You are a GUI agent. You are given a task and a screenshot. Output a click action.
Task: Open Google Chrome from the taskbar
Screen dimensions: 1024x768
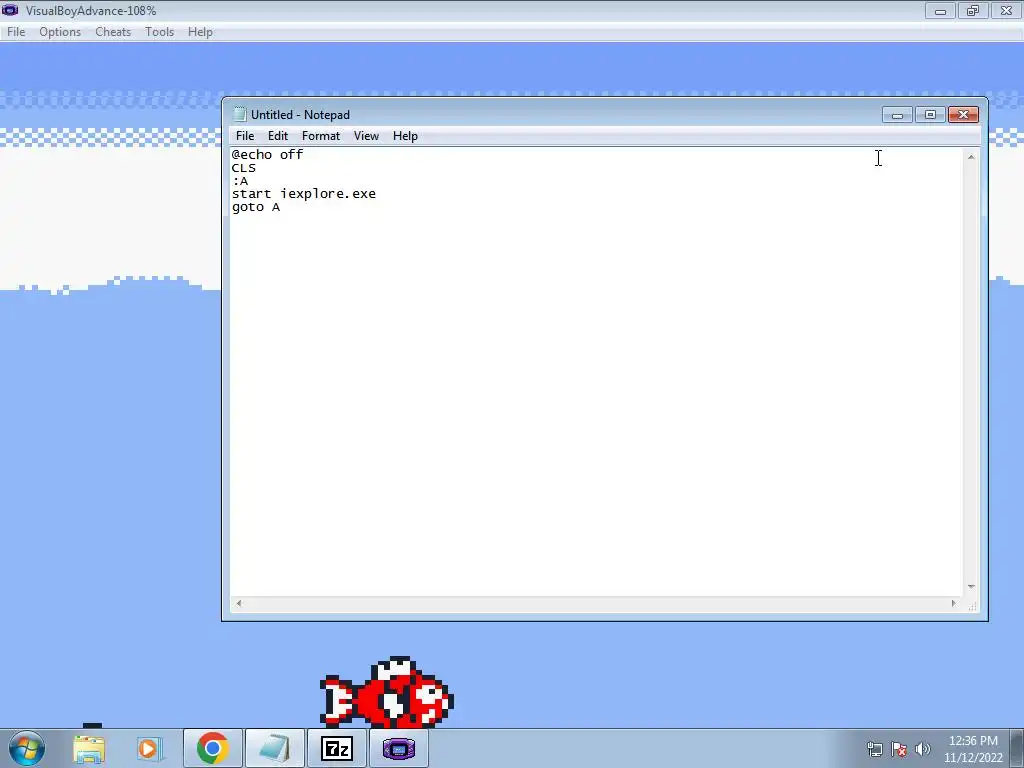pyautogui.click(x=212, y=748)
